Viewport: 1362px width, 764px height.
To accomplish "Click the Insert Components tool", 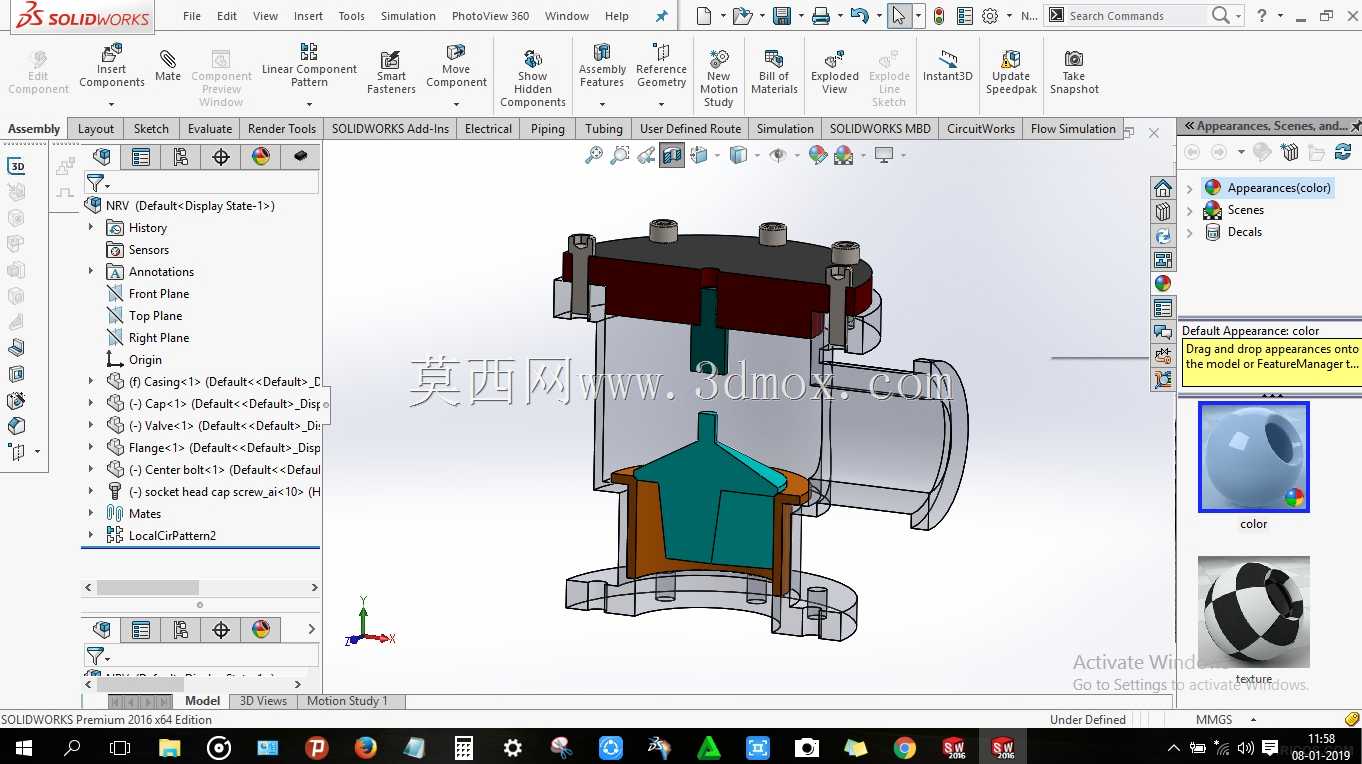I will pyautogui.click(x=112, y=66).
